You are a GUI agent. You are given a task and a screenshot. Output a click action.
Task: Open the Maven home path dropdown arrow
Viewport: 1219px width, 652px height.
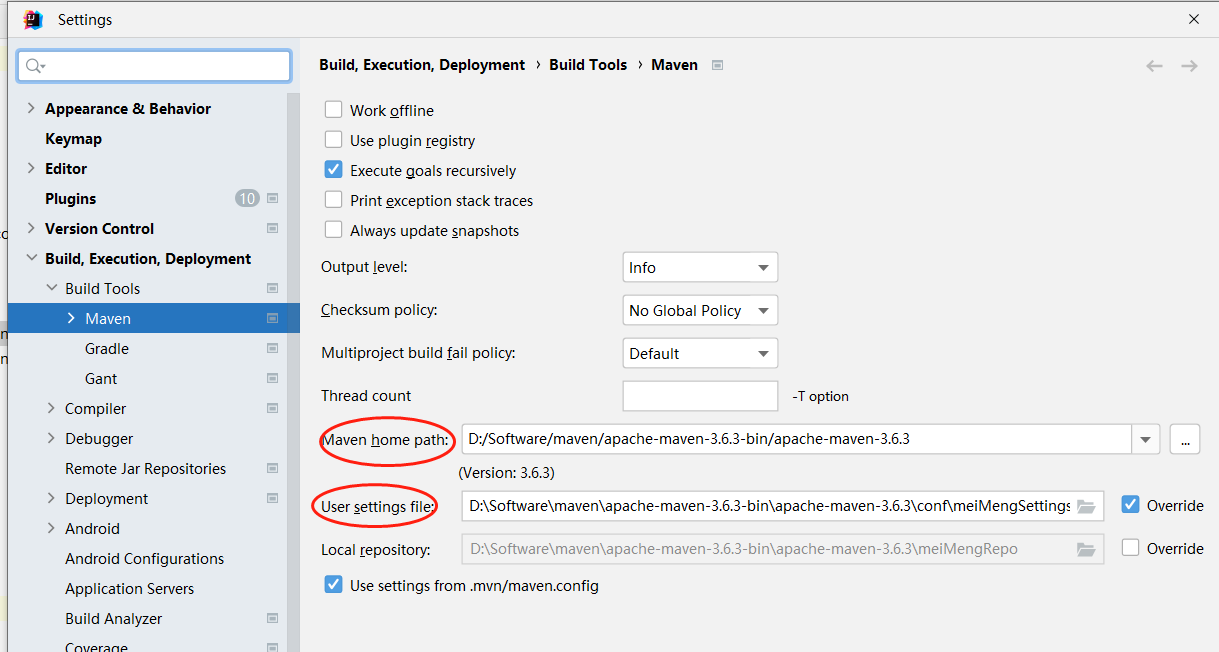point(1146,439)
